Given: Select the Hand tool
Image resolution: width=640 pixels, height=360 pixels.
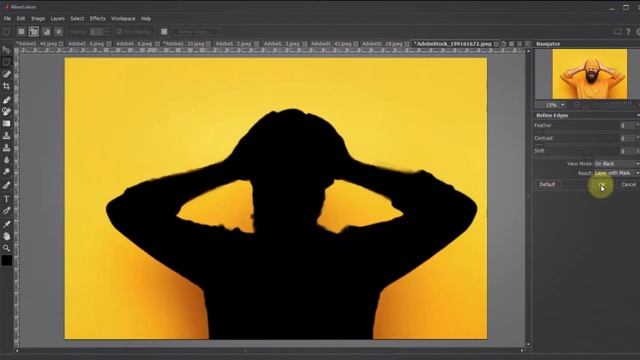Looking at the screenshot, I should click(6, 236).
